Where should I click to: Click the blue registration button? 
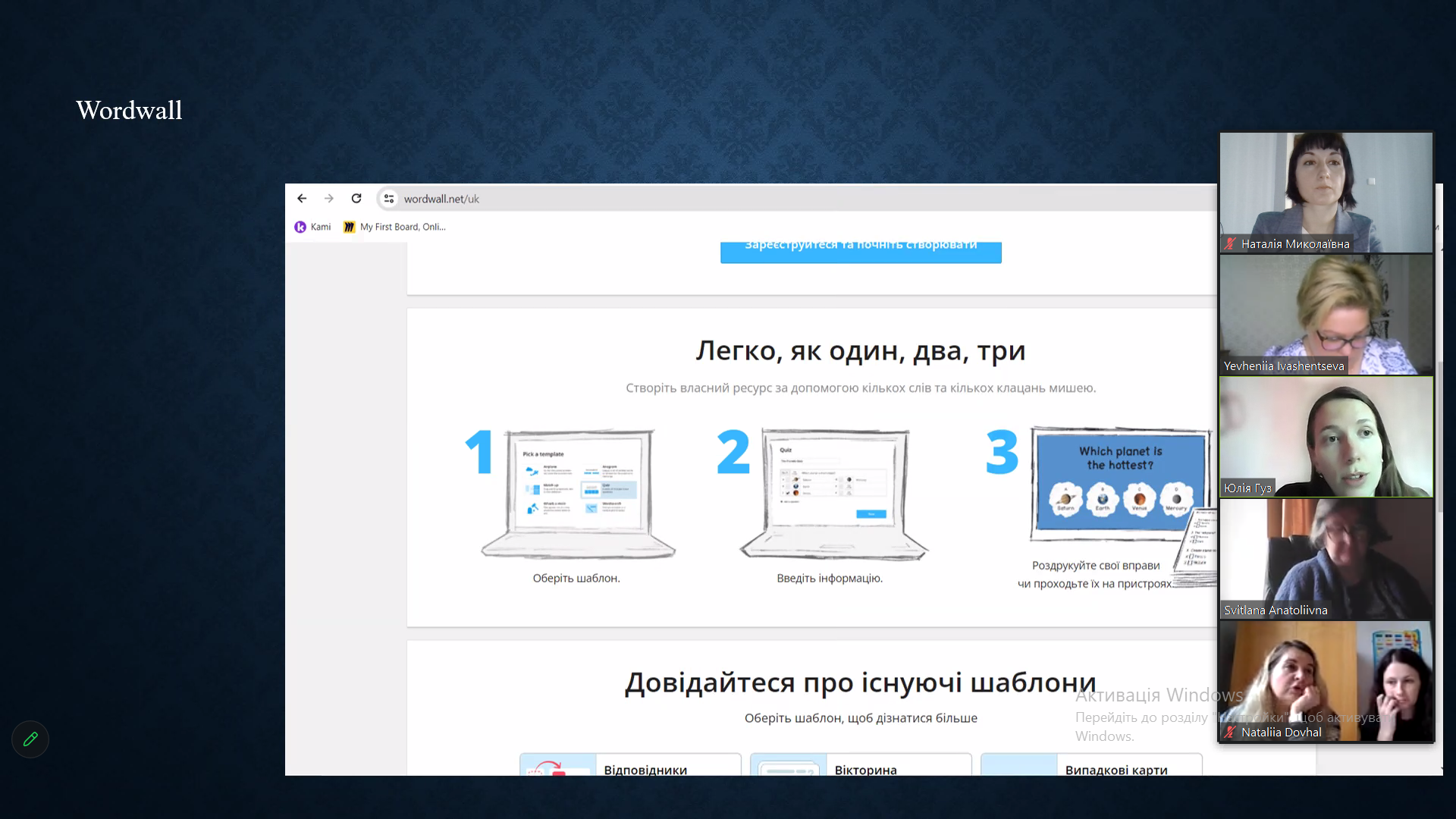[861, 252]
